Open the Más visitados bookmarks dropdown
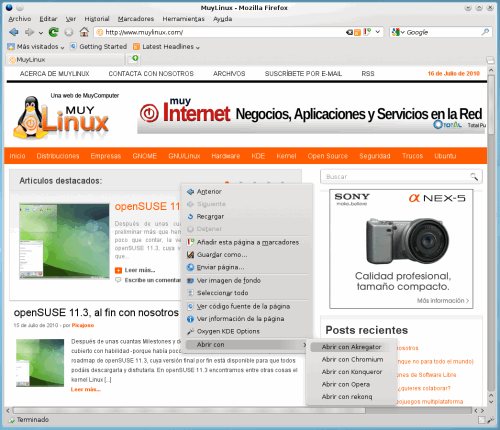 [x=36, y=47]
